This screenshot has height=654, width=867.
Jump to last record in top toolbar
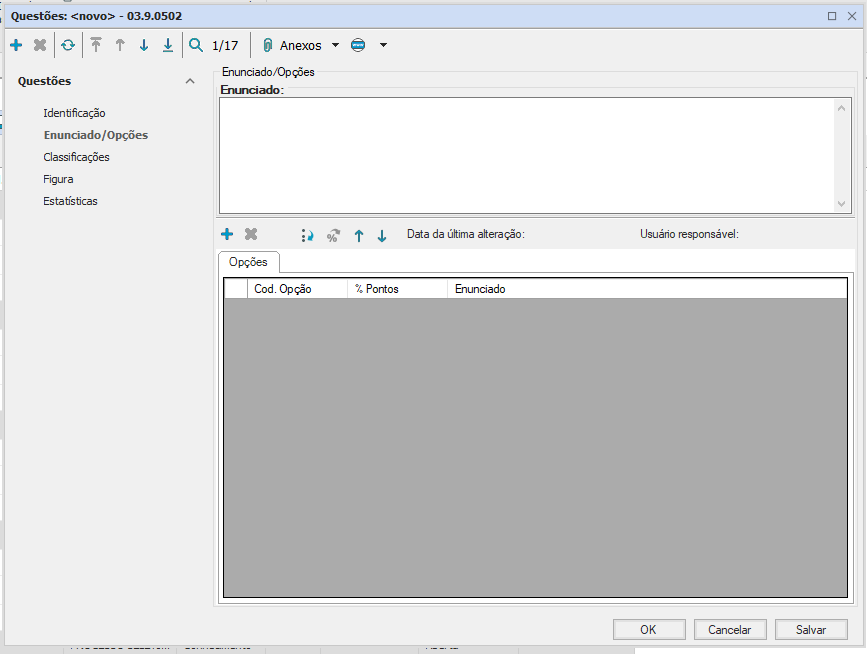pyautogui.click(x=168, y=45)
